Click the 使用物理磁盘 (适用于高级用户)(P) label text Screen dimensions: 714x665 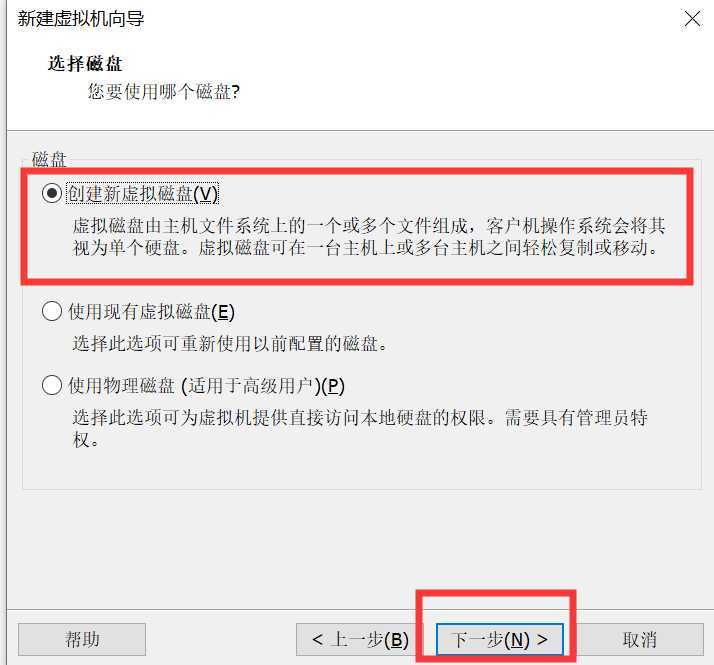[206, 386]
